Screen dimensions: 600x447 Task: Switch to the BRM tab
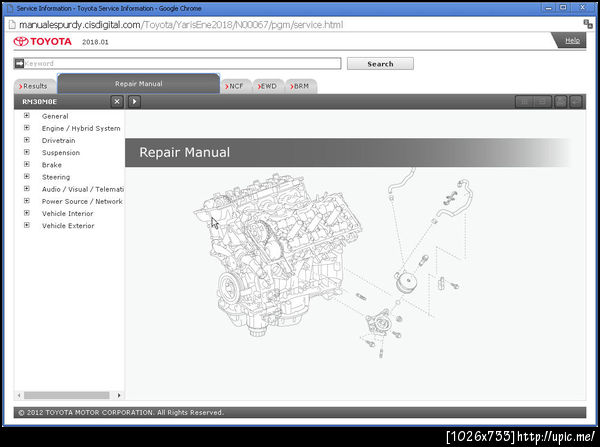pos(301,86)
